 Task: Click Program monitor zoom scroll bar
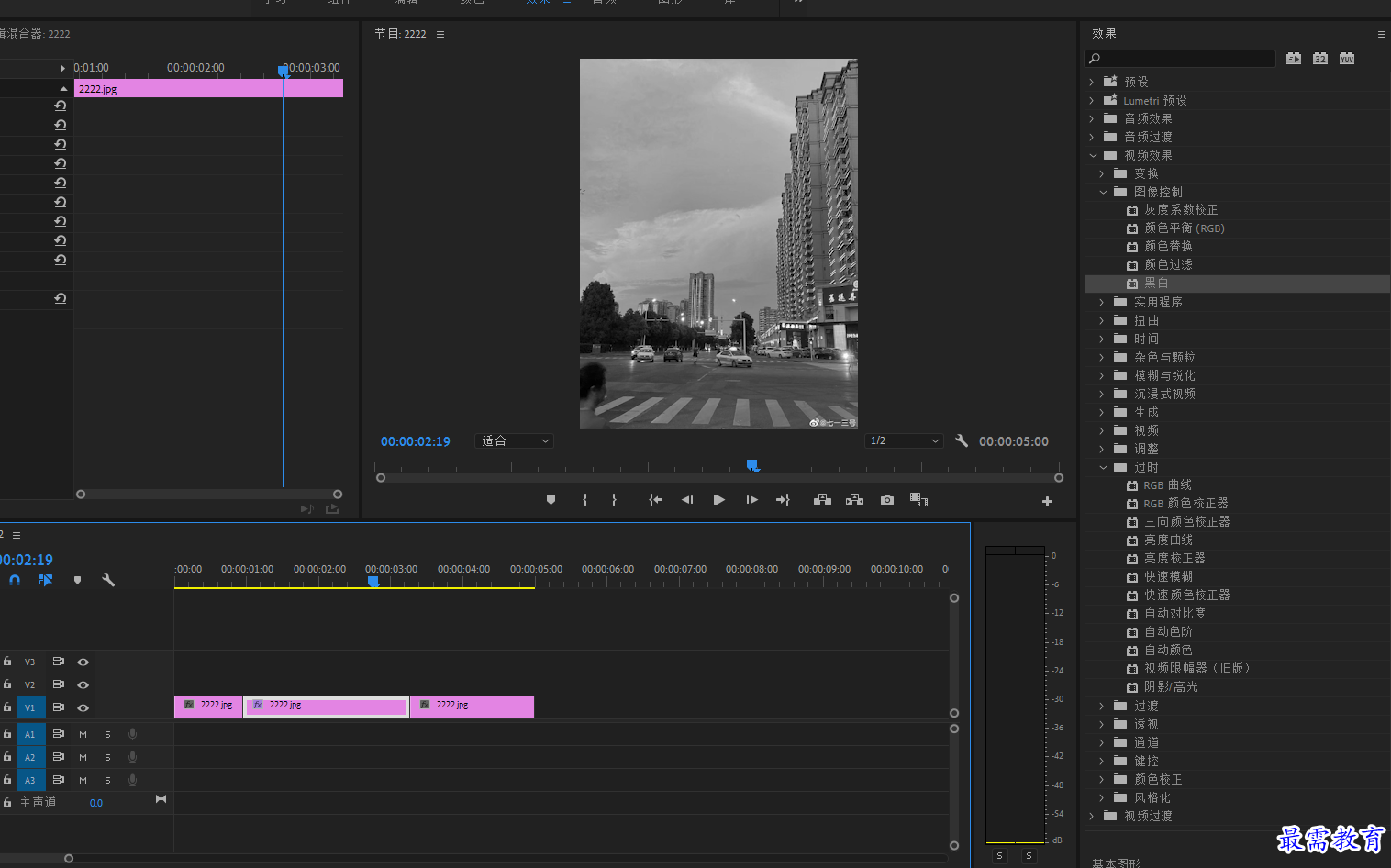[x=719, y=478]
